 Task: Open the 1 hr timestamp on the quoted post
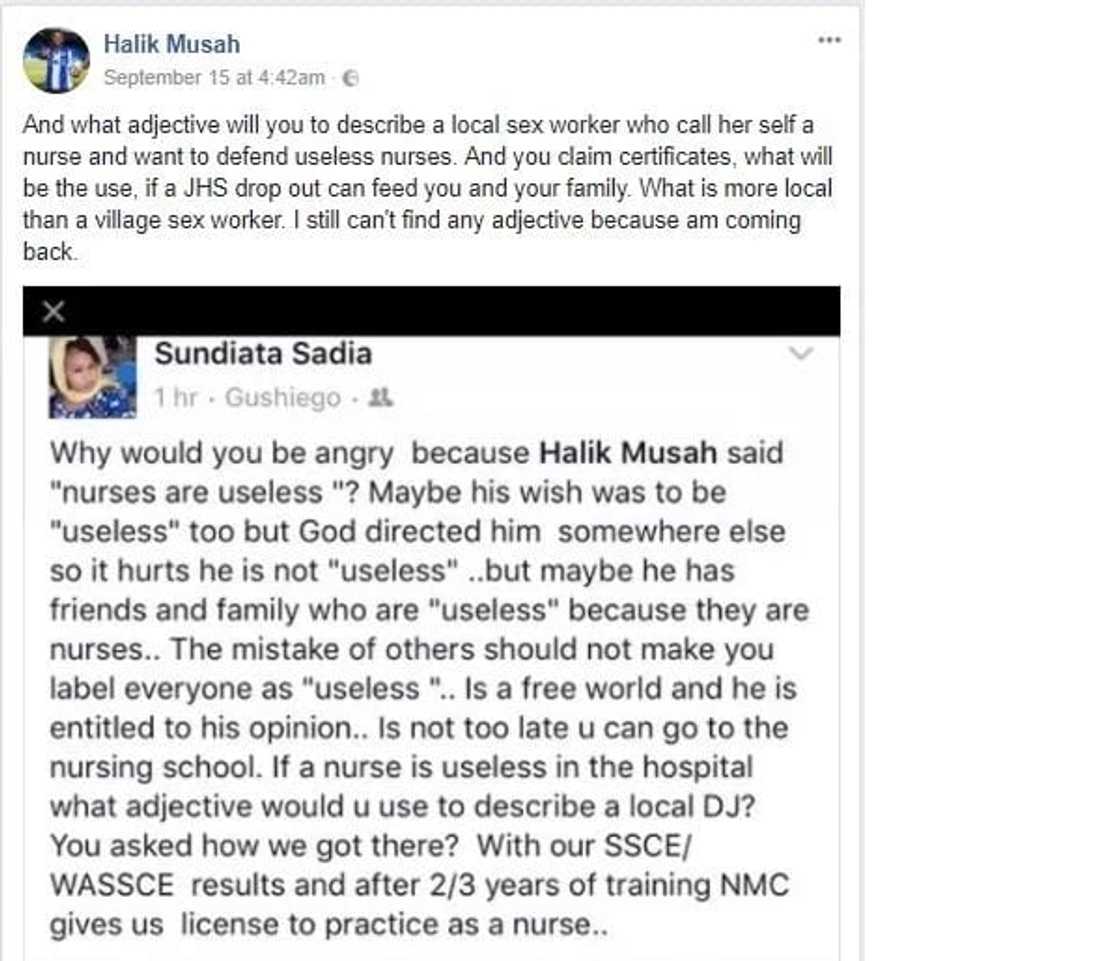[178, 394]
